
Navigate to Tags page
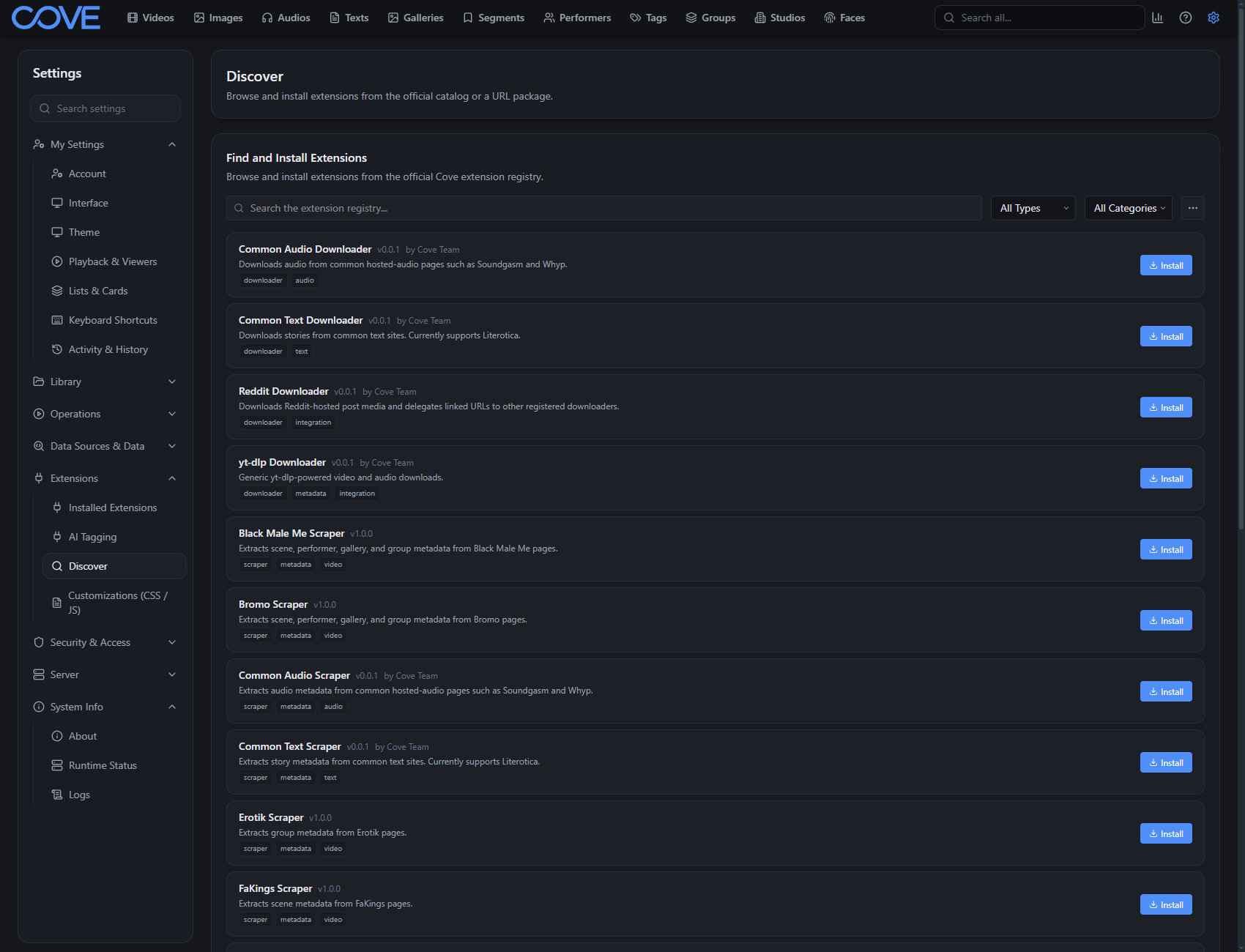tap(649, 18)
